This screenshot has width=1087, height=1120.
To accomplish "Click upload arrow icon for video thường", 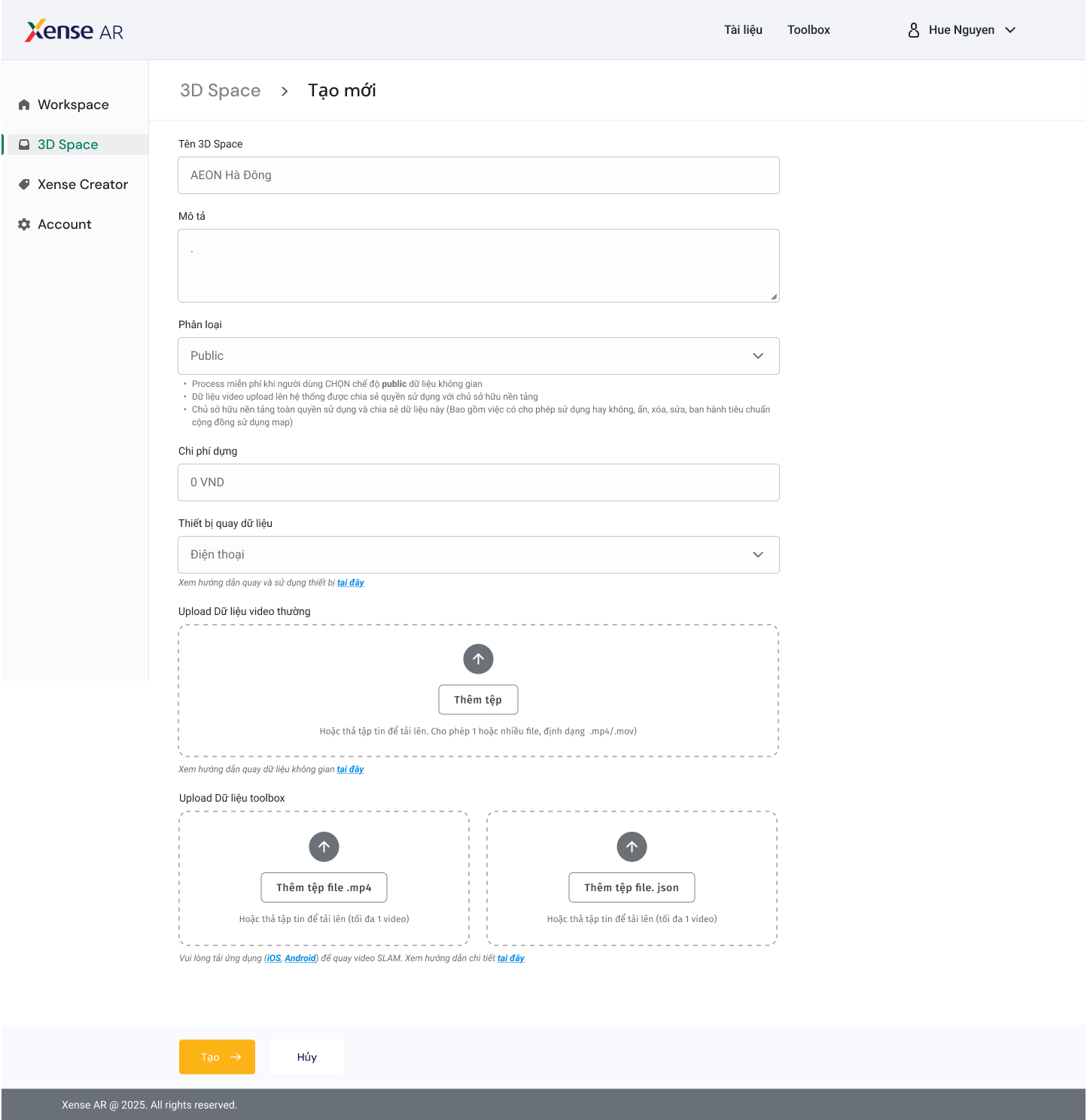I will pos(478,659).
